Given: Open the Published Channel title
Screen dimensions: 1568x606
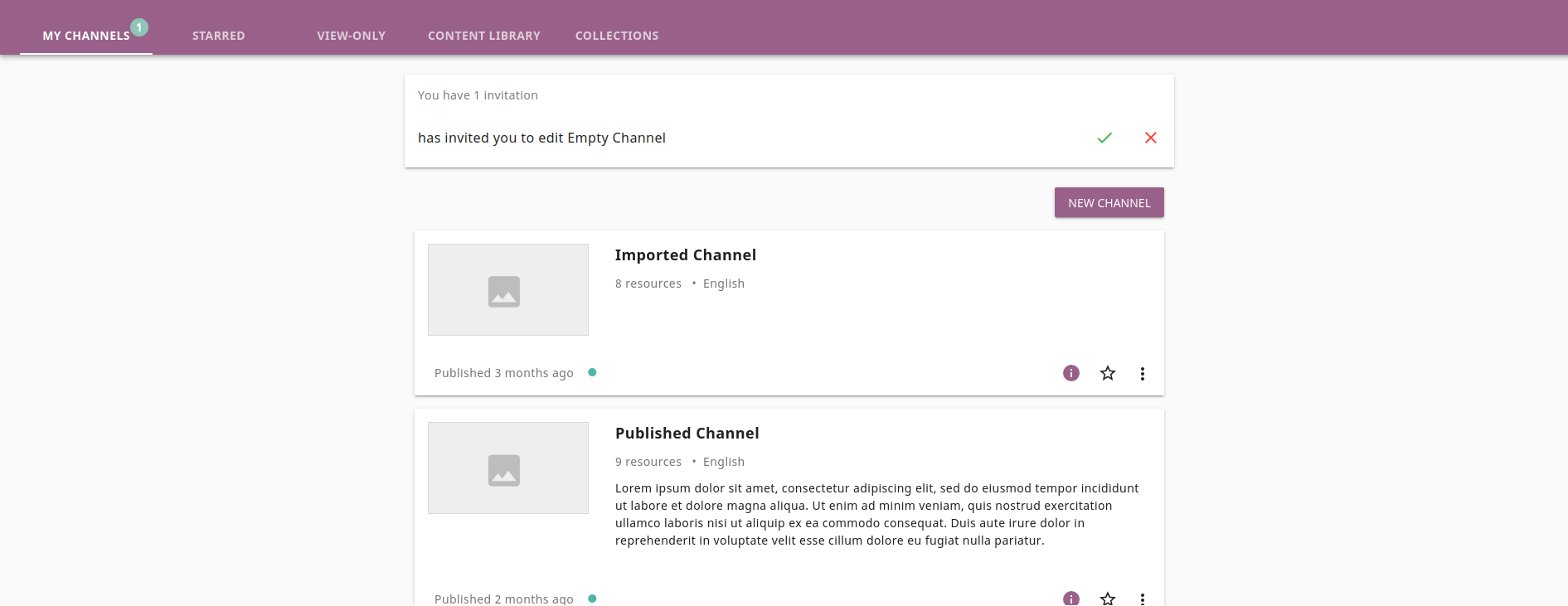Looking at the screenshot, I should pos(687,434).
